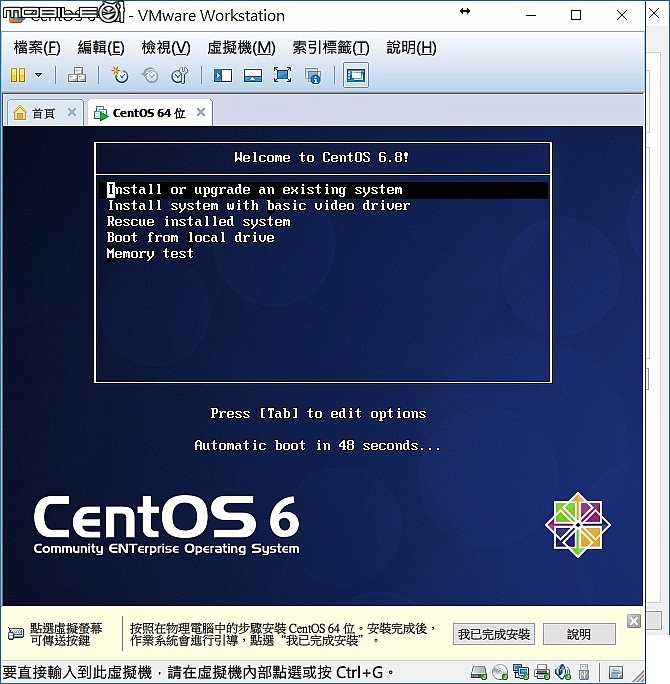Image resolution: width=670 pixels, height=684 pixels.
Task: Open the 索引標籤(T) menu
Action: click(331, 48)
